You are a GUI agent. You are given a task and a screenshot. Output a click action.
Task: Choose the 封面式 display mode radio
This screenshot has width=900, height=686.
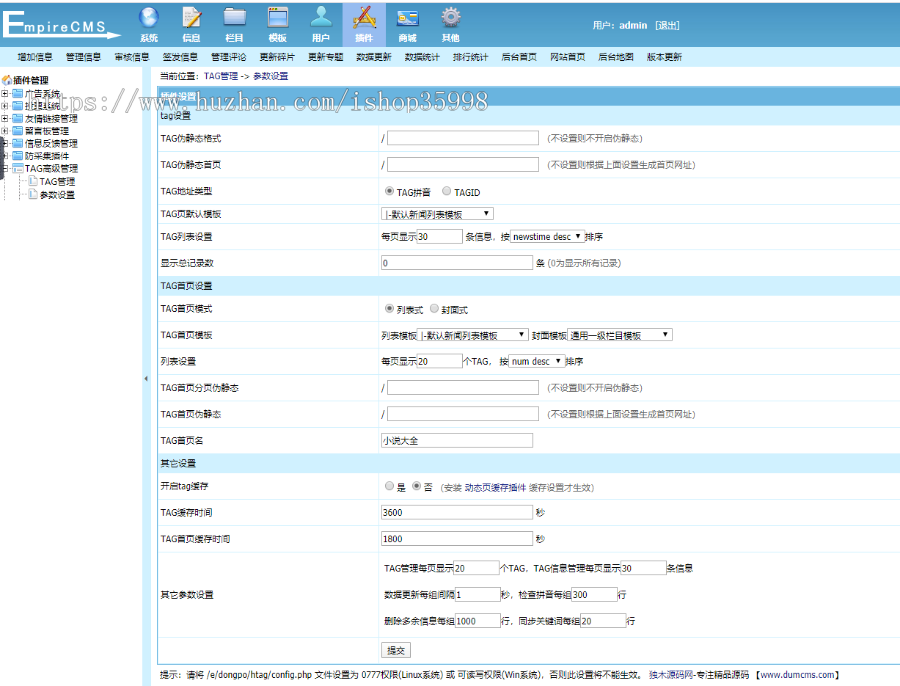(x=435, y=309)
